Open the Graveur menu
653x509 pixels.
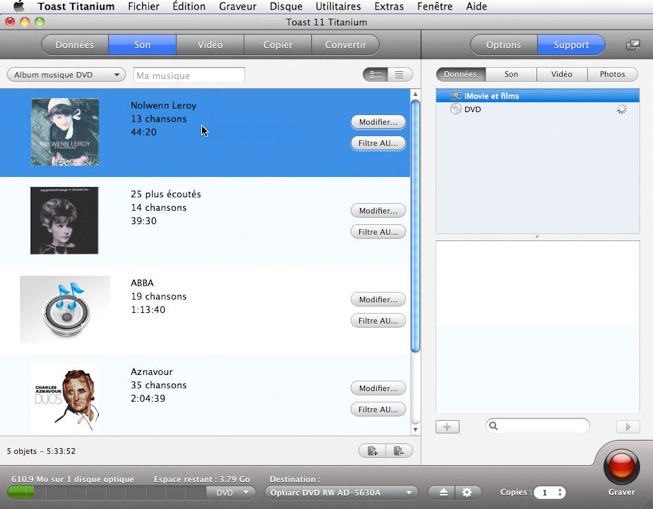[237, 6]
